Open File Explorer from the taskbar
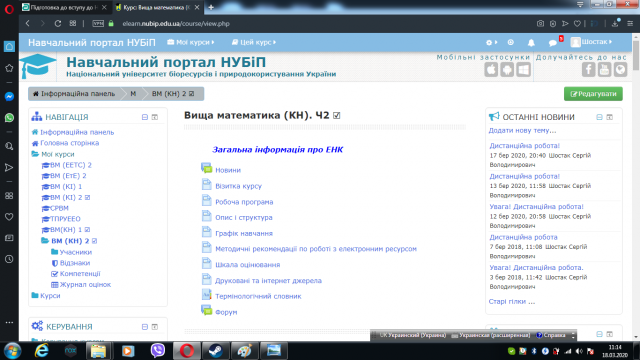640x360 pixels. coord(98,351)
